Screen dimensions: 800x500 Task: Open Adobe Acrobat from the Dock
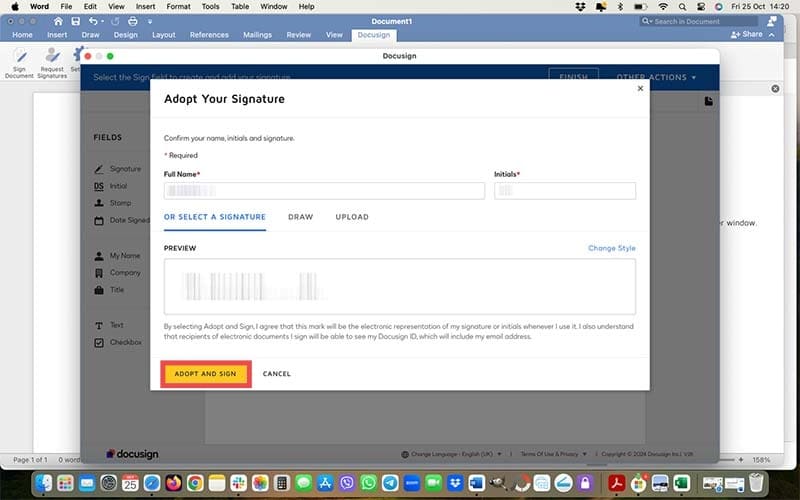click(x=617, y=482)
